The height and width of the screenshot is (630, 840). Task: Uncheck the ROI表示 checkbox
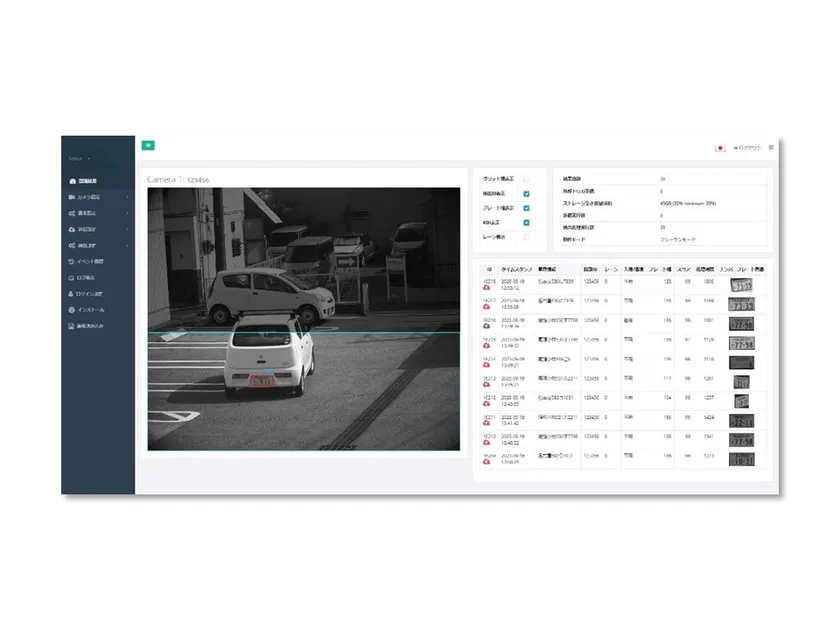(527, 222)
